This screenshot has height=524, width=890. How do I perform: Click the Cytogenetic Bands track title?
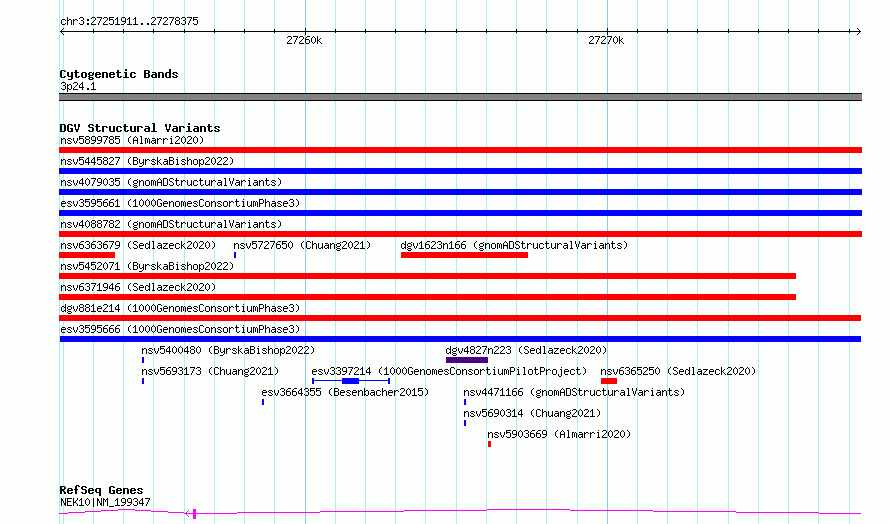[x=119, y=74]
